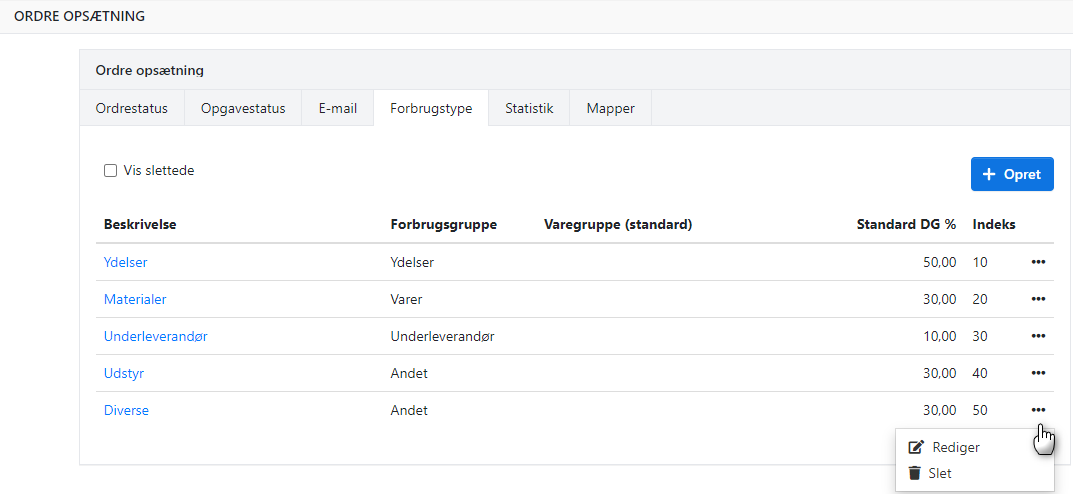Click the trash icon next to Slet
This screenshot has height=494, width=1073.
click(915, 473)
